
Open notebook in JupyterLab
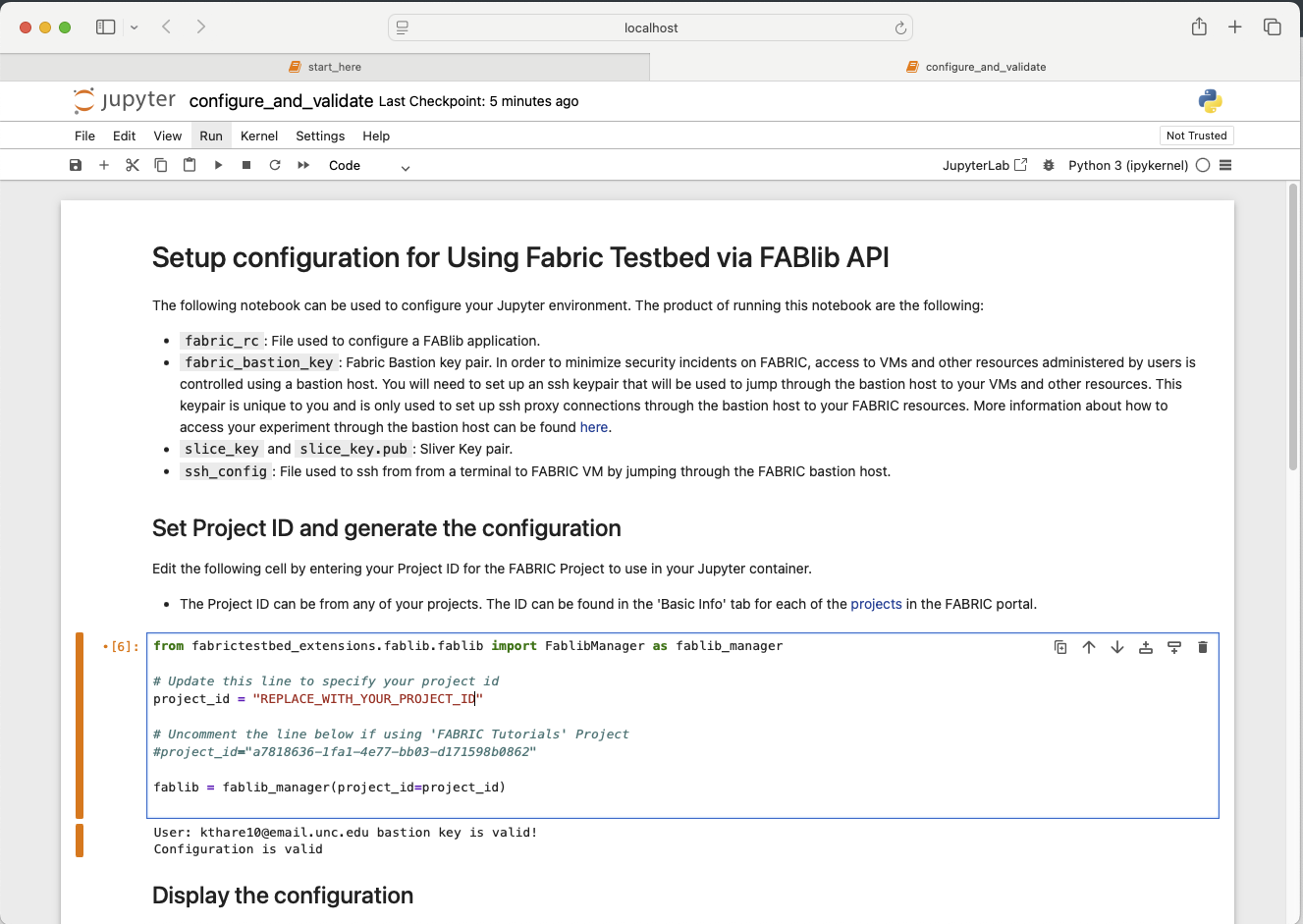coord(985,165)
